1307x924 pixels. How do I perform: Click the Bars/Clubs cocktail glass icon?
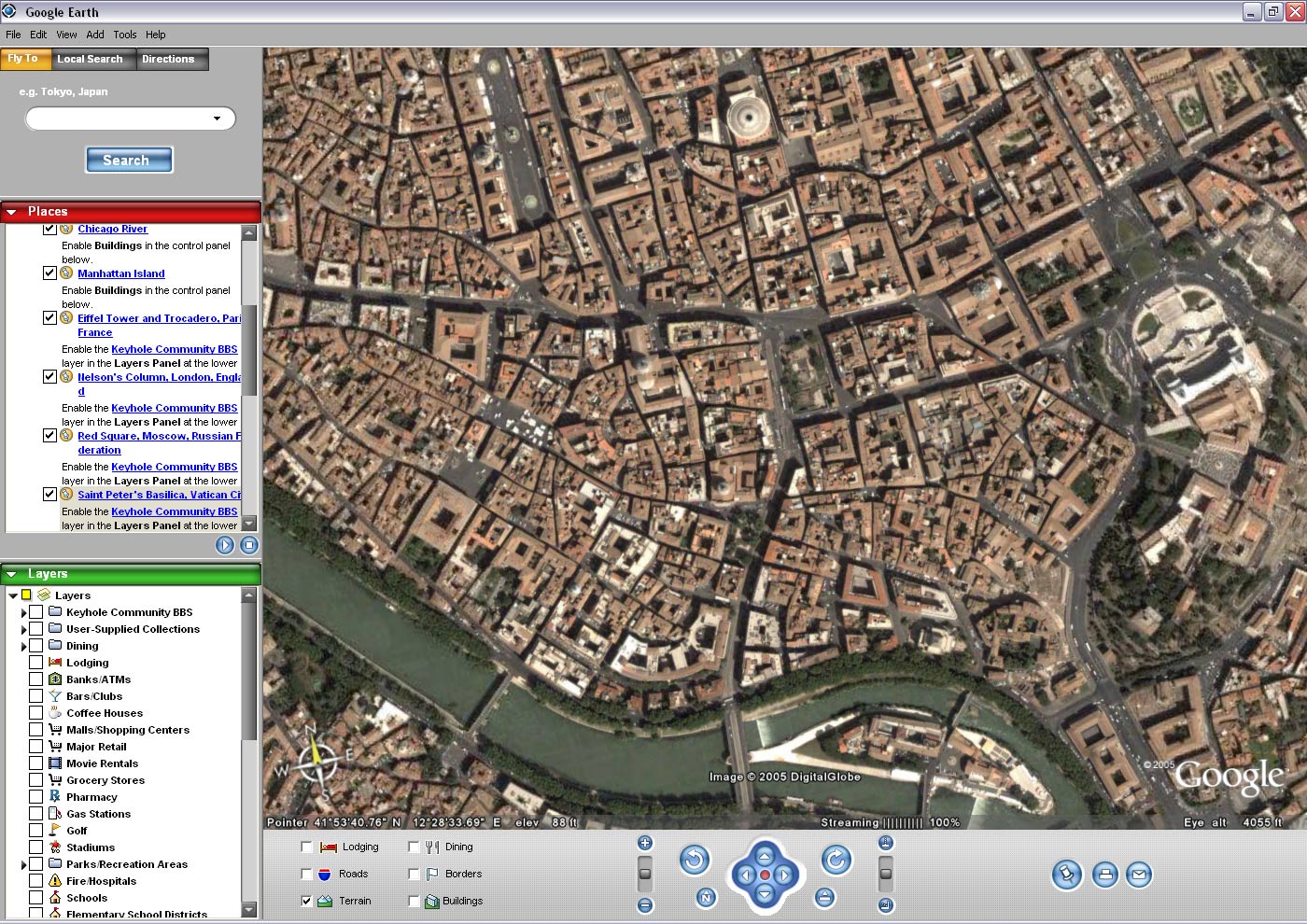click(x=55, y=696)
